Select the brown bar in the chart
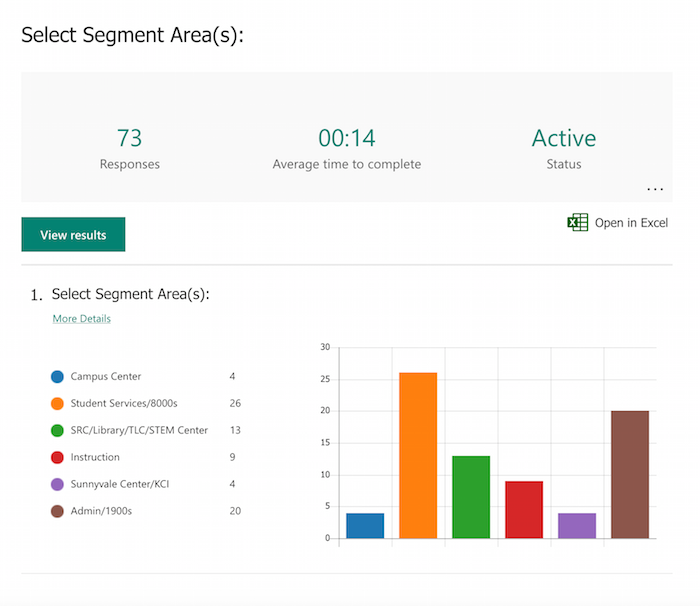Image resolution: width=700 pixels, height=606 pixels. coord(630,474)
